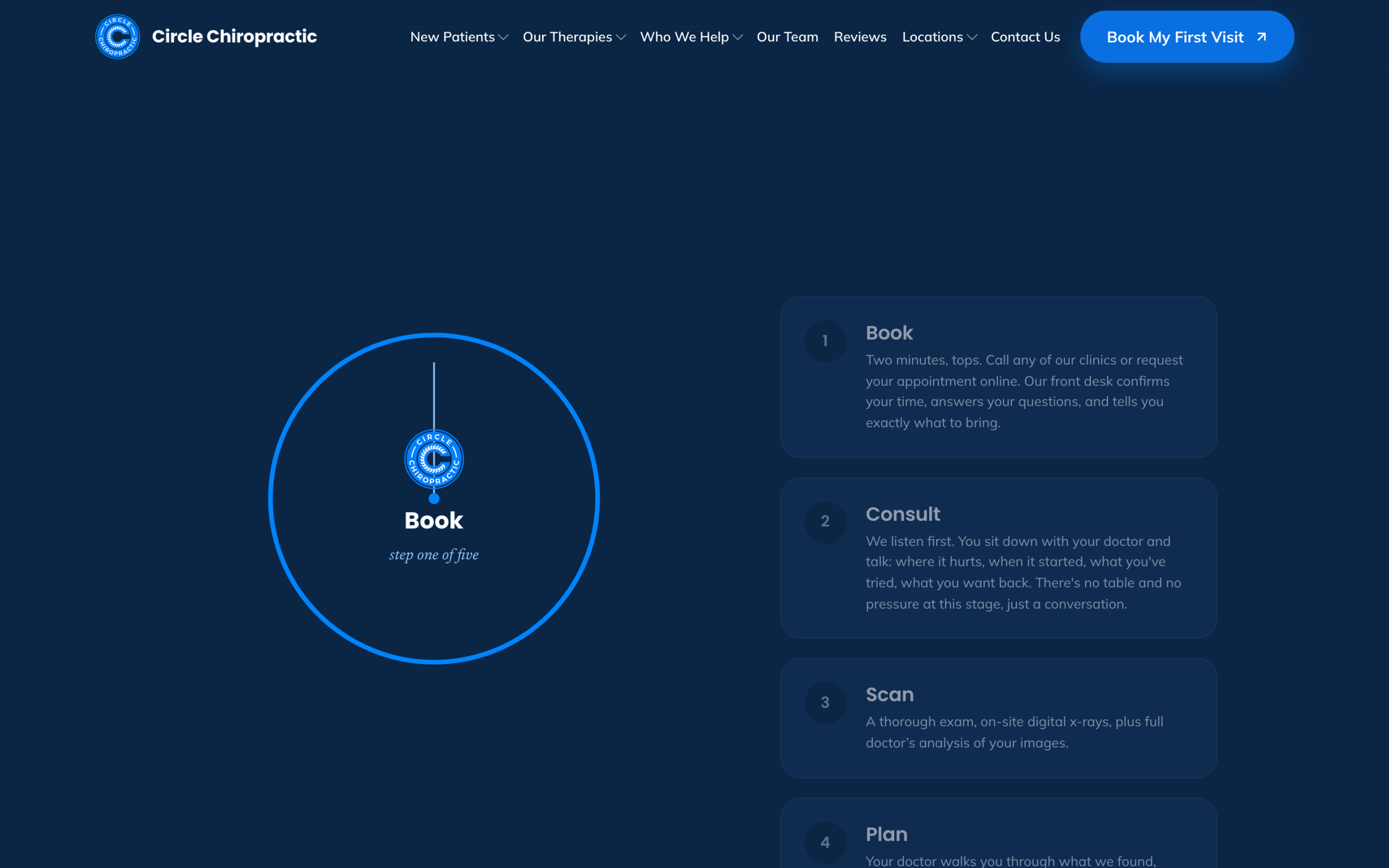Click the Circle Chiropractic logo in header

point(118,37)
